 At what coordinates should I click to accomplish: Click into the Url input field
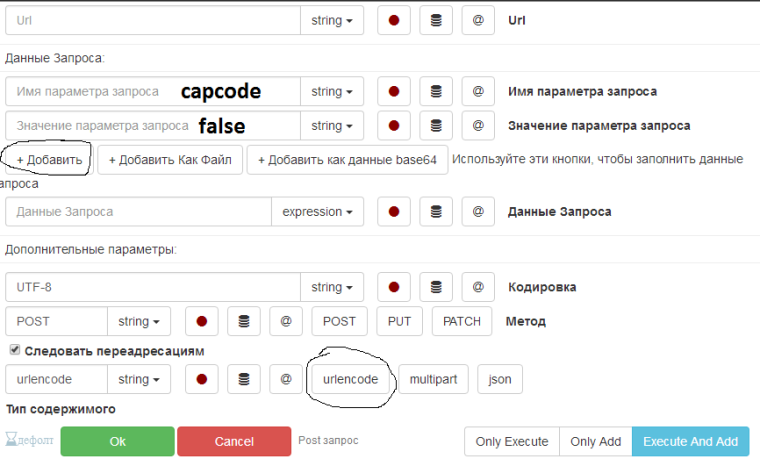coord(152,20)
